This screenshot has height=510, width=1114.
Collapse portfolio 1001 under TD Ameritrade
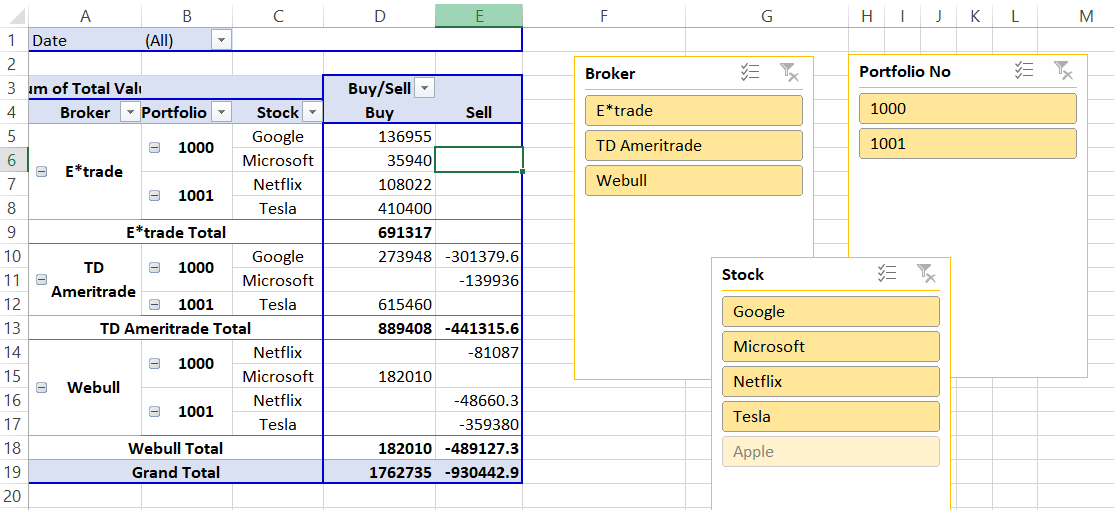tap(155, 305)
